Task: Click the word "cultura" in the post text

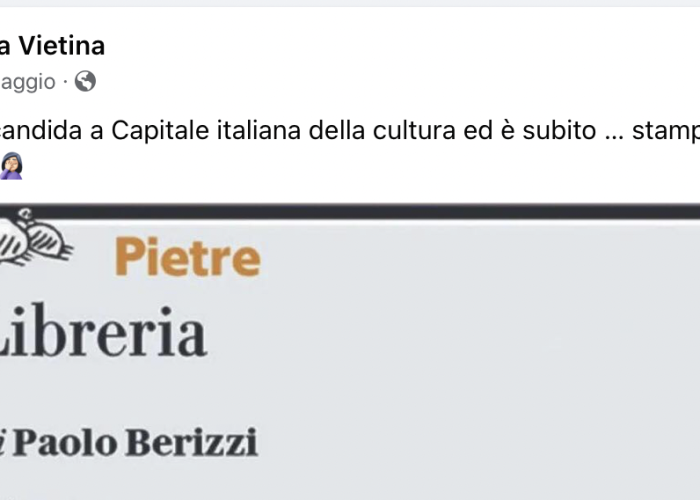Action: (414, 130)
